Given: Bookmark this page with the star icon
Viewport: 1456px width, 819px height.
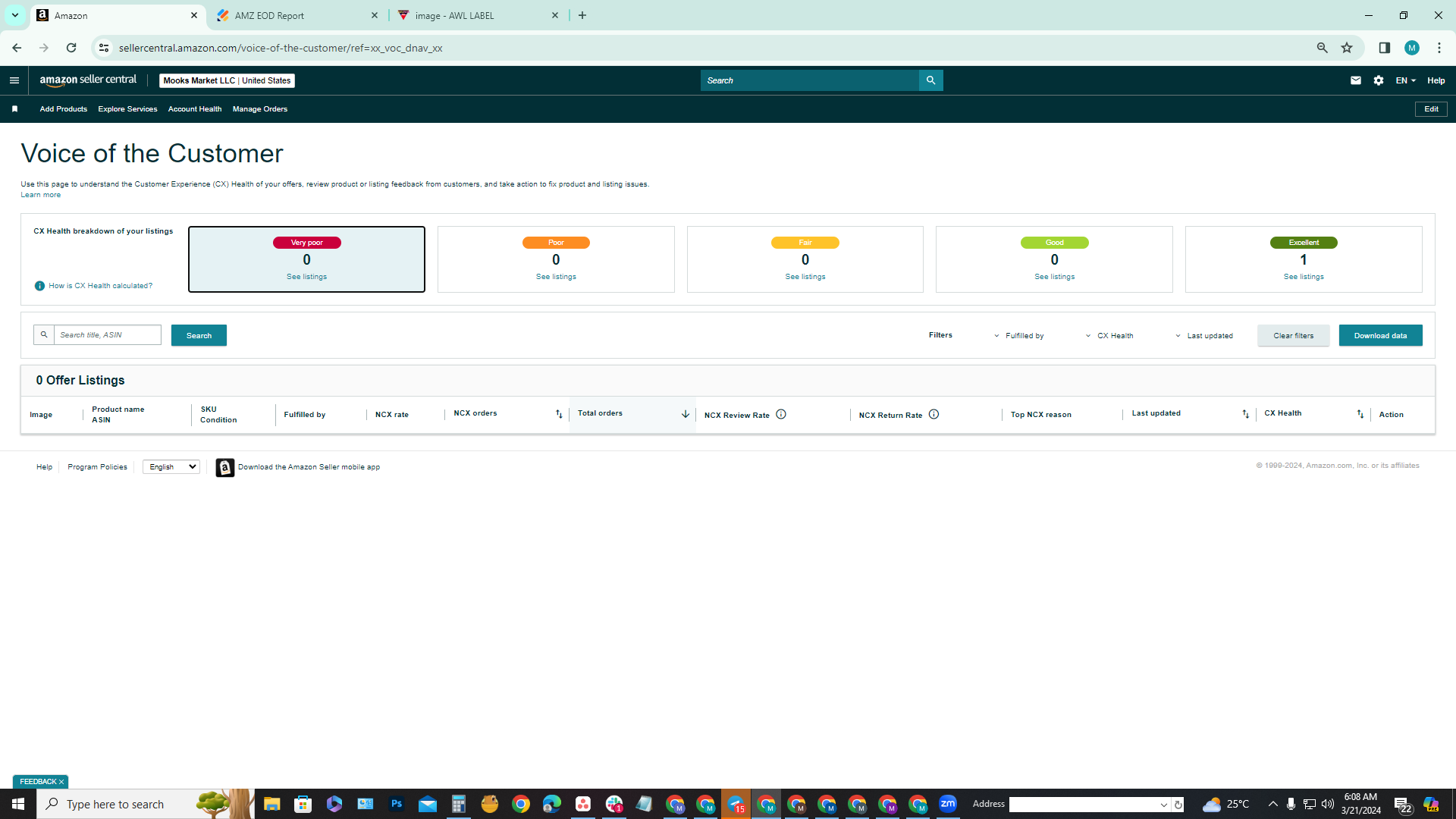Looking at the screenshot, I should tap(1347, 48).
